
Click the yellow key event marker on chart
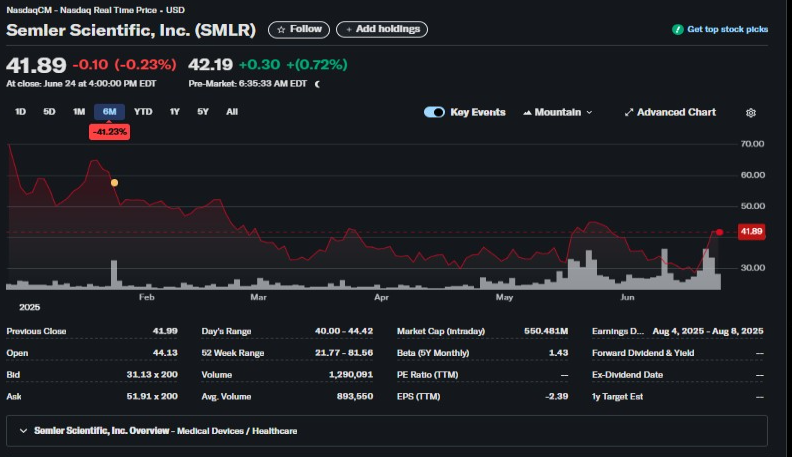coord(114,183)
